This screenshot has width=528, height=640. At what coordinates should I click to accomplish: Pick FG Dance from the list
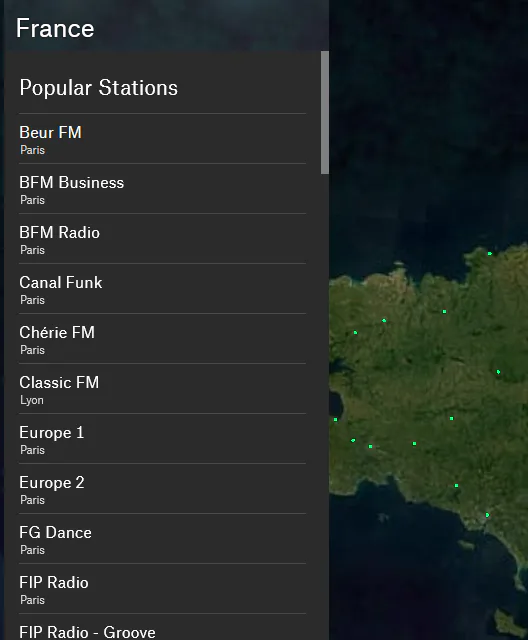click(x=162, y=539)
